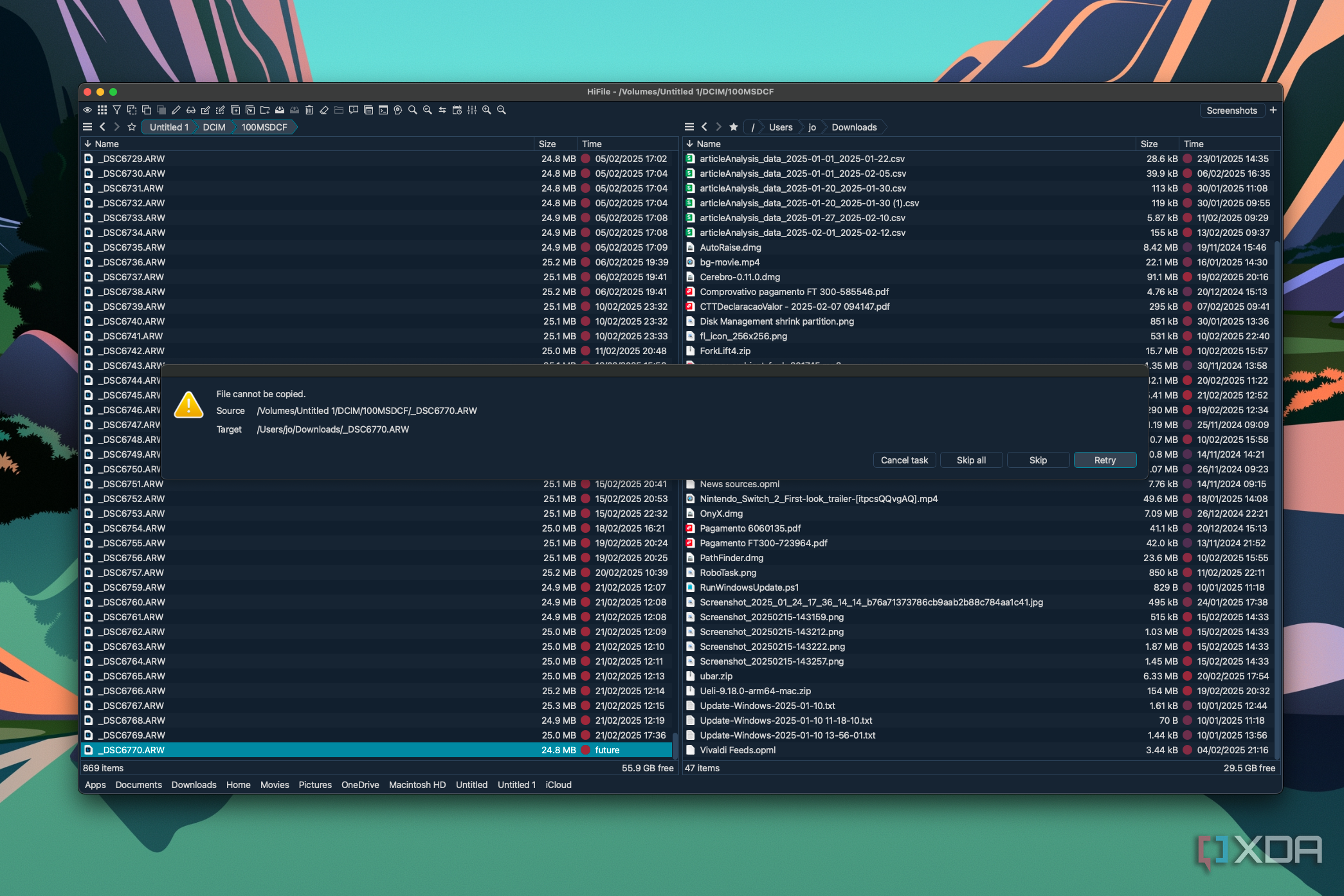Toggle the preview eye icon in the toolbar
The height and width of the screenshot is (896, 1344).
[x=87, y=110]
